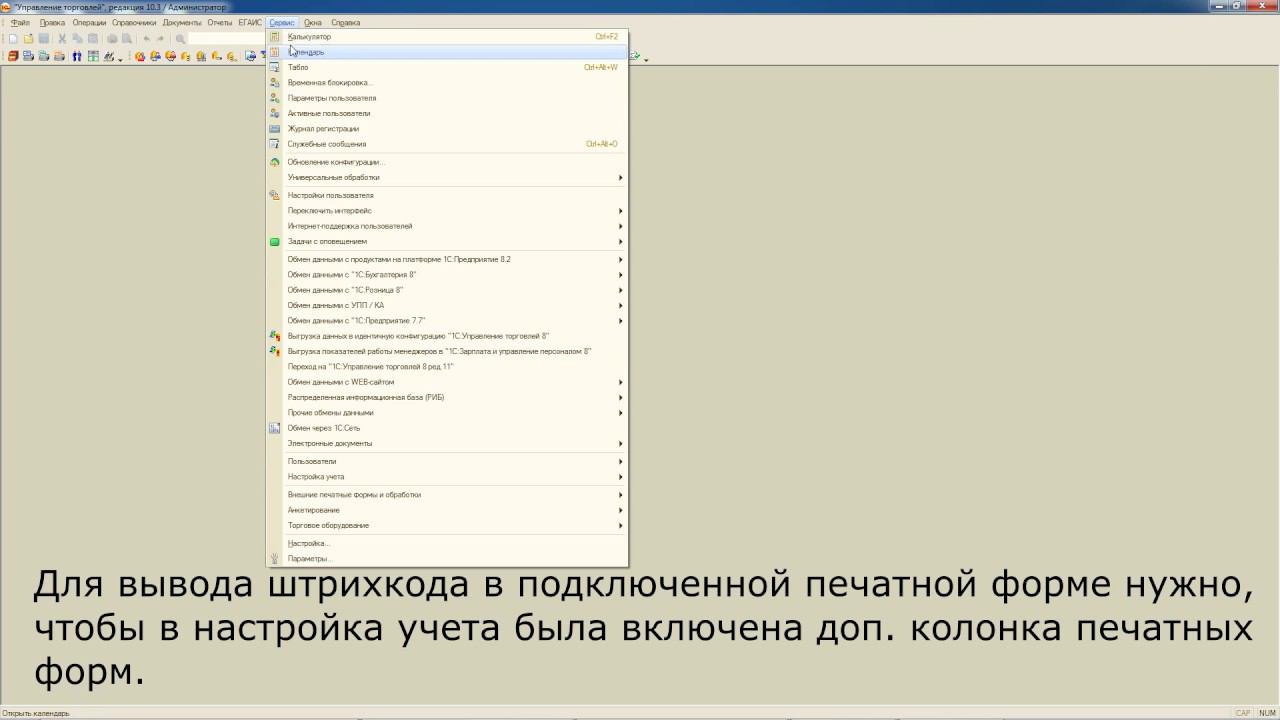Expand Обмен данными с УПП / КА

447,305
